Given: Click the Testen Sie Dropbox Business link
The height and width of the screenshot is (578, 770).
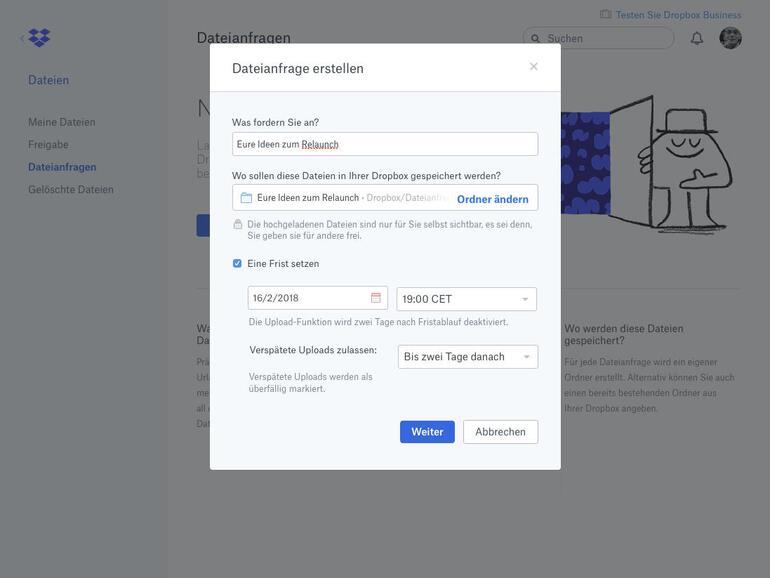Looking at the screenshot, I should point(678,15).
